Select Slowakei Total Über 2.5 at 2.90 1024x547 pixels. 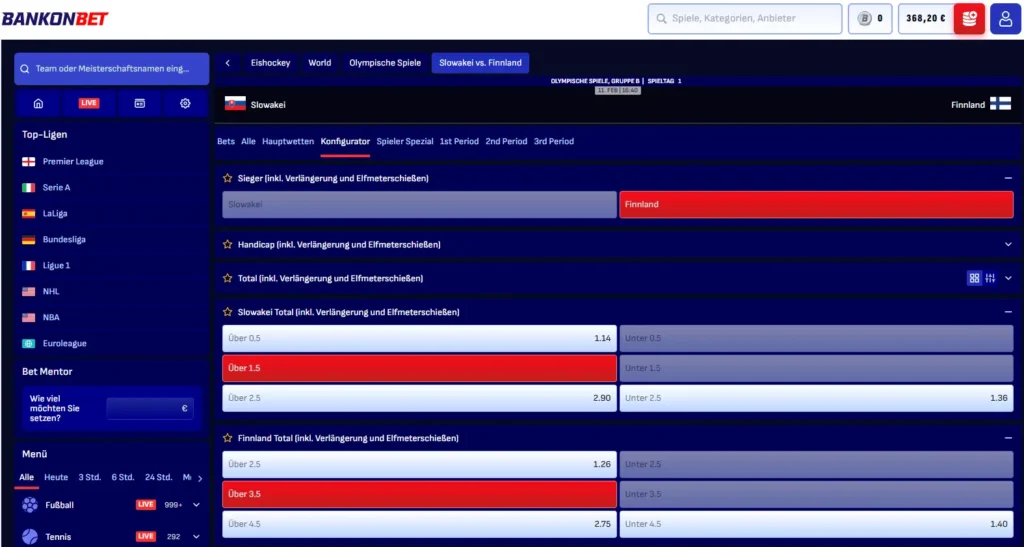pyautogui.click(x=419, y=398)
